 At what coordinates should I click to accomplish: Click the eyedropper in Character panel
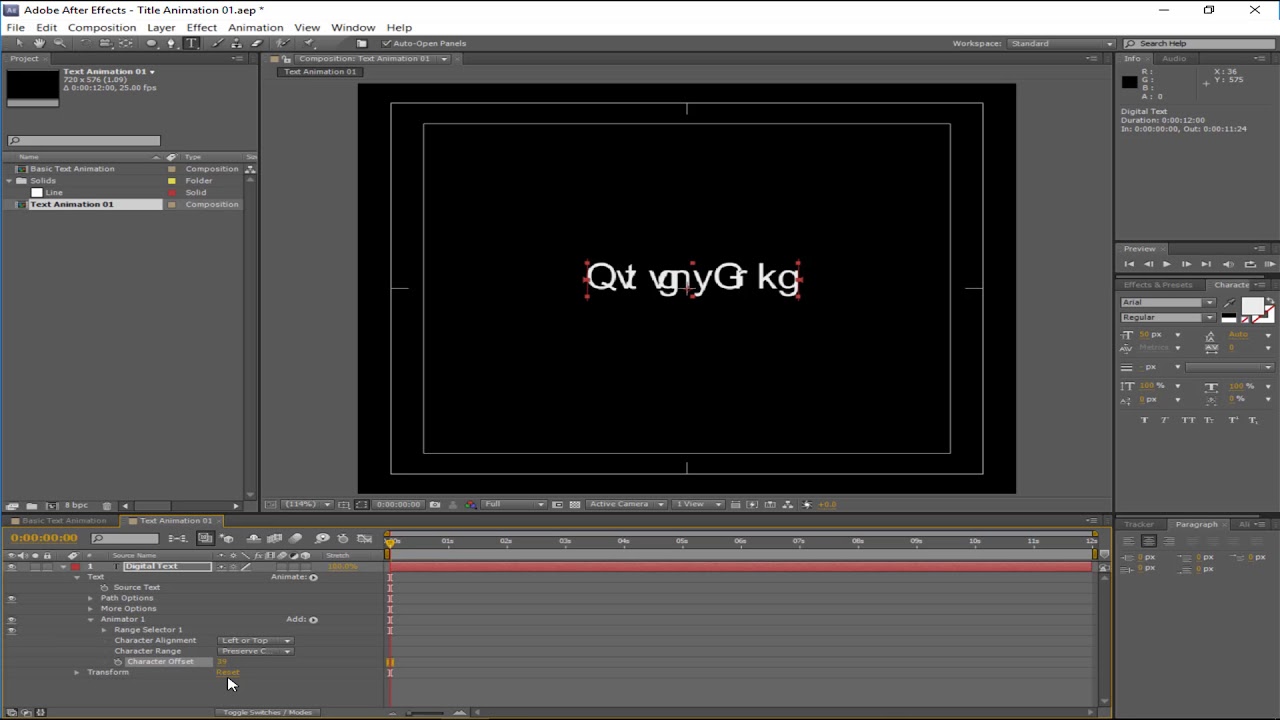1229,303
